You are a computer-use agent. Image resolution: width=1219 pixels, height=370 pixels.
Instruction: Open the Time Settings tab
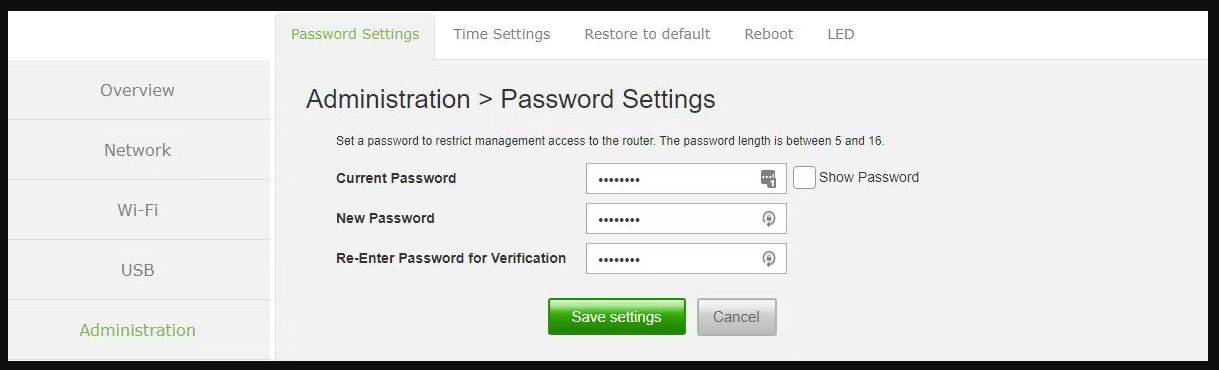point(501,34)
